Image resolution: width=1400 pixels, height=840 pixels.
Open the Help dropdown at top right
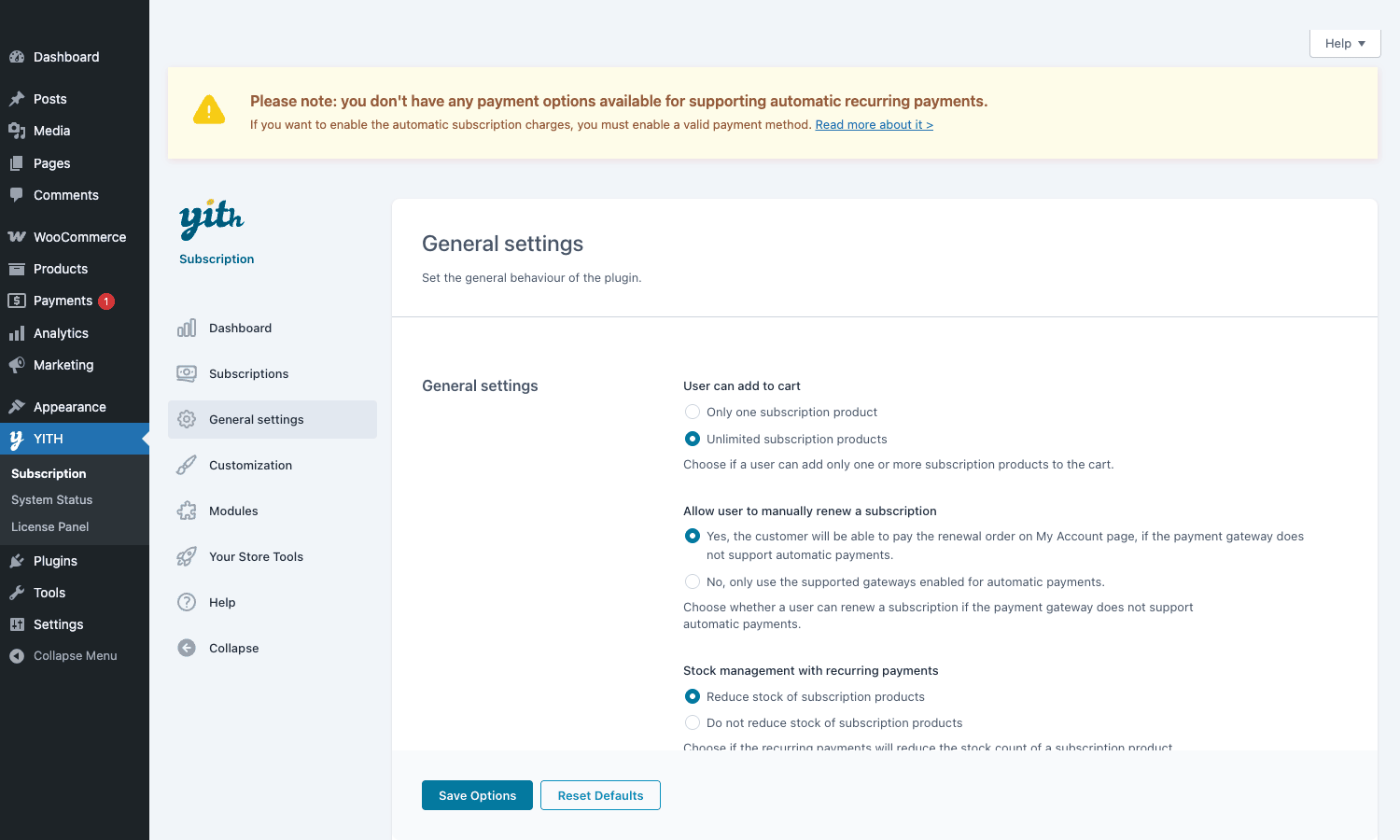click(1345, 44)
